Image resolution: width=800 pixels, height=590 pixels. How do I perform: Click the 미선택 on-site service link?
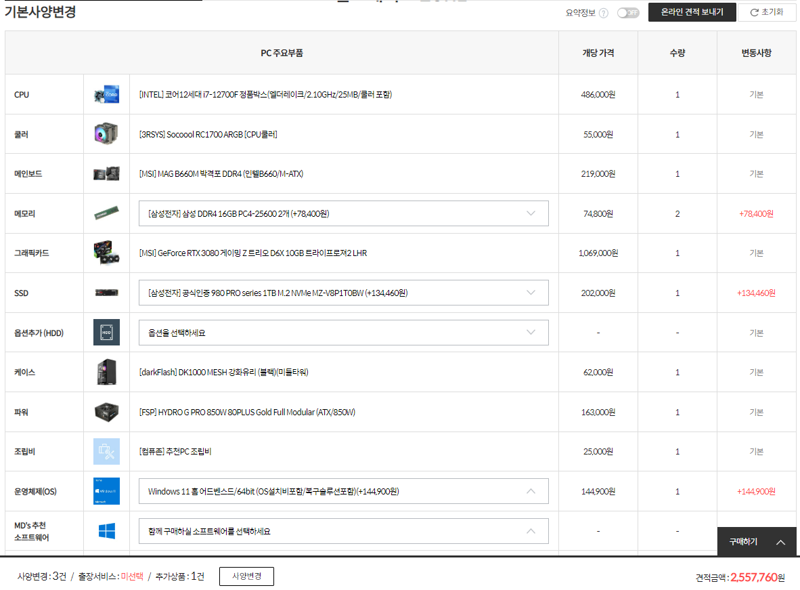(132, 576)
